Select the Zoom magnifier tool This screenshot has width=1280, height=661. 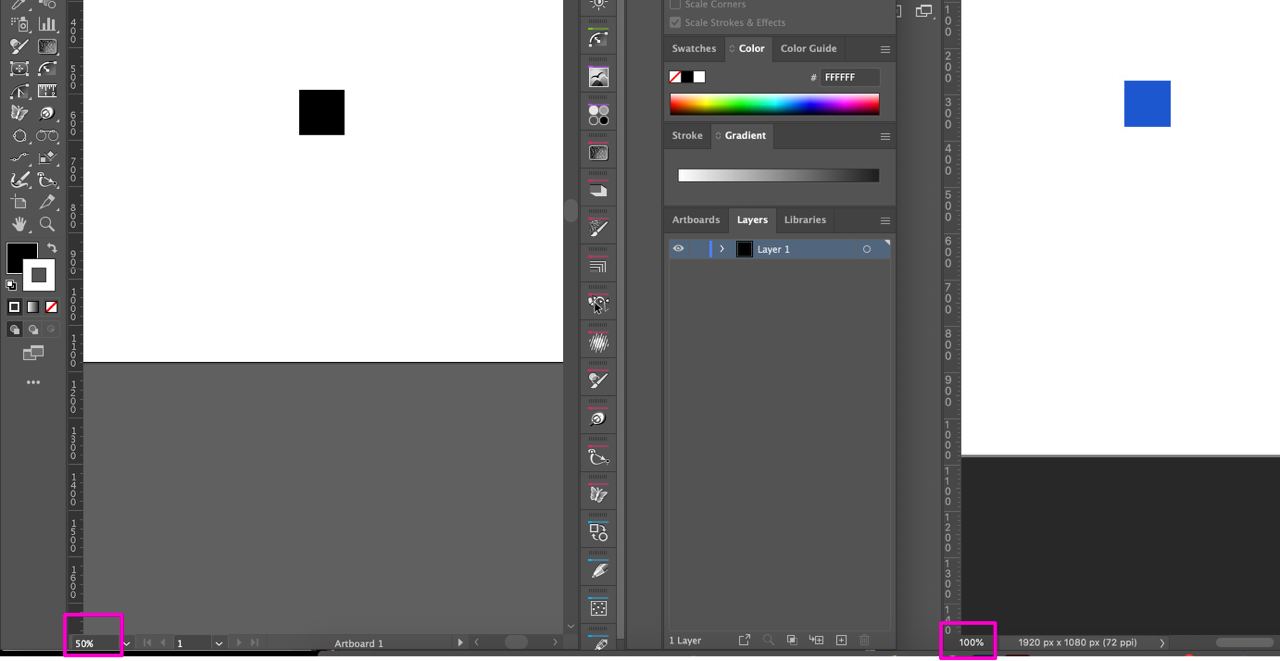(x=47, y=225)
